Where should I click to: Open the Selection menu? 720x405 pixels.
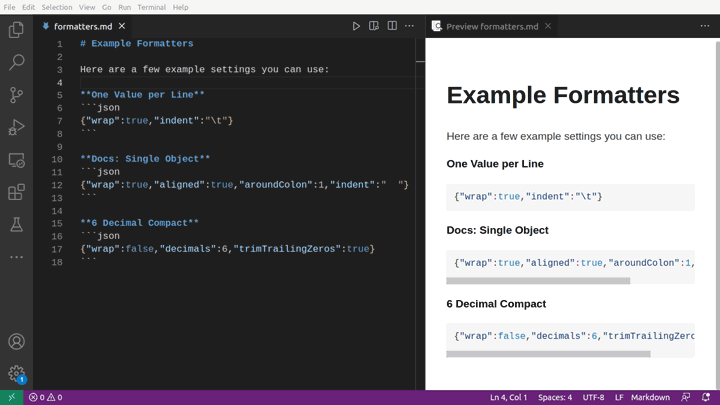56,7
